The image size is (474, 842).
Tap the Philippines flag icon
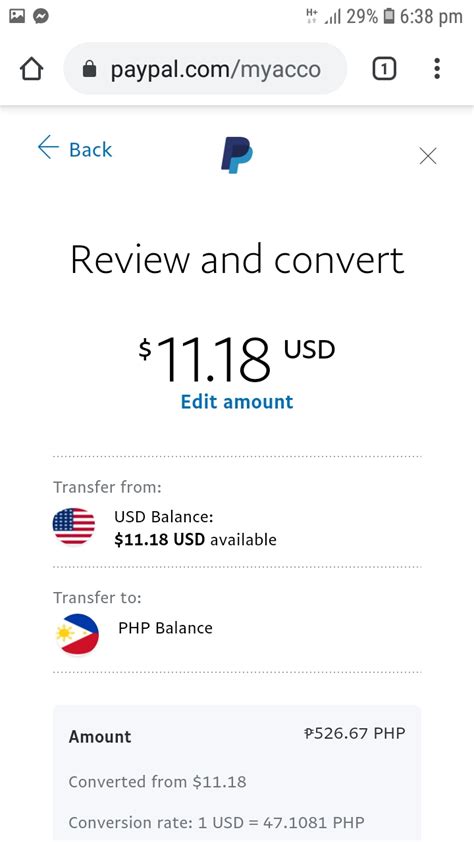coord(77,634)
